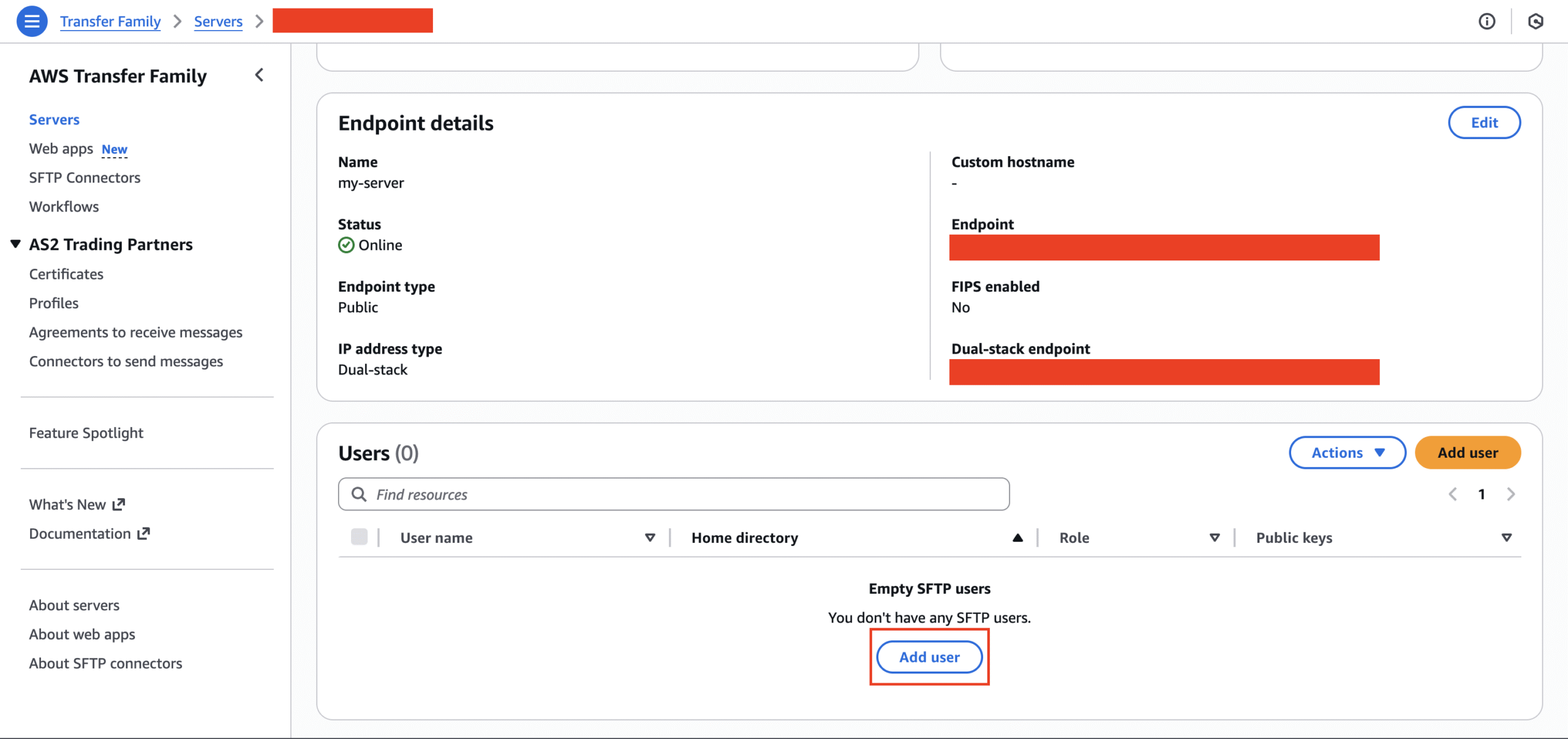Sort users by Public keys column
1568x739 pixels.
point(1506,538)
